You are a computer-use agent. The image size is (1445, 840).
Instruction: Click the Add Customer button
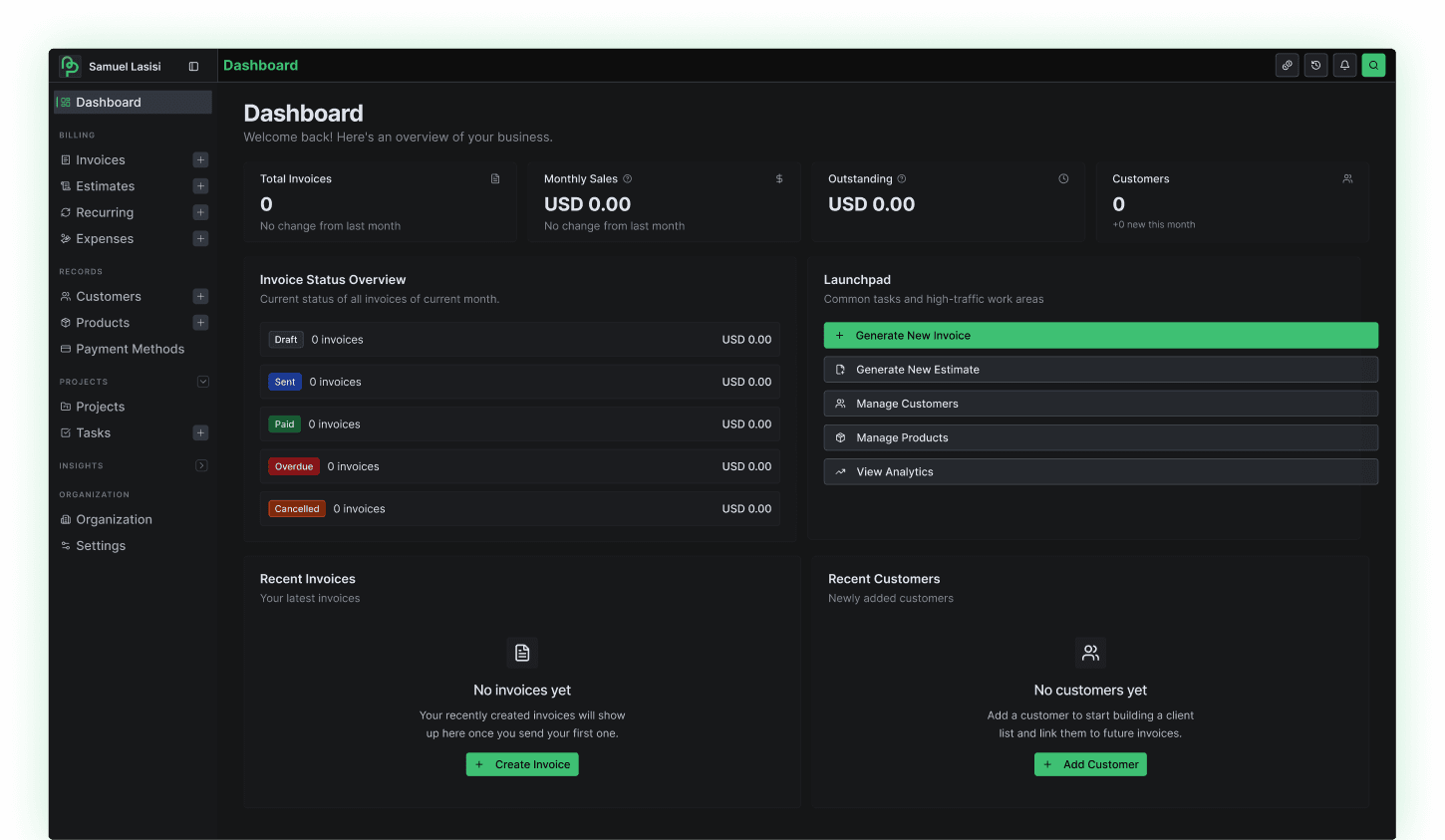pos(1090,764)
